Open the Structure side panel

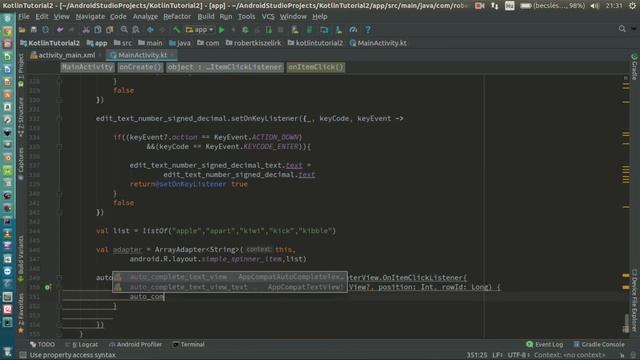(x=21, y=116)
